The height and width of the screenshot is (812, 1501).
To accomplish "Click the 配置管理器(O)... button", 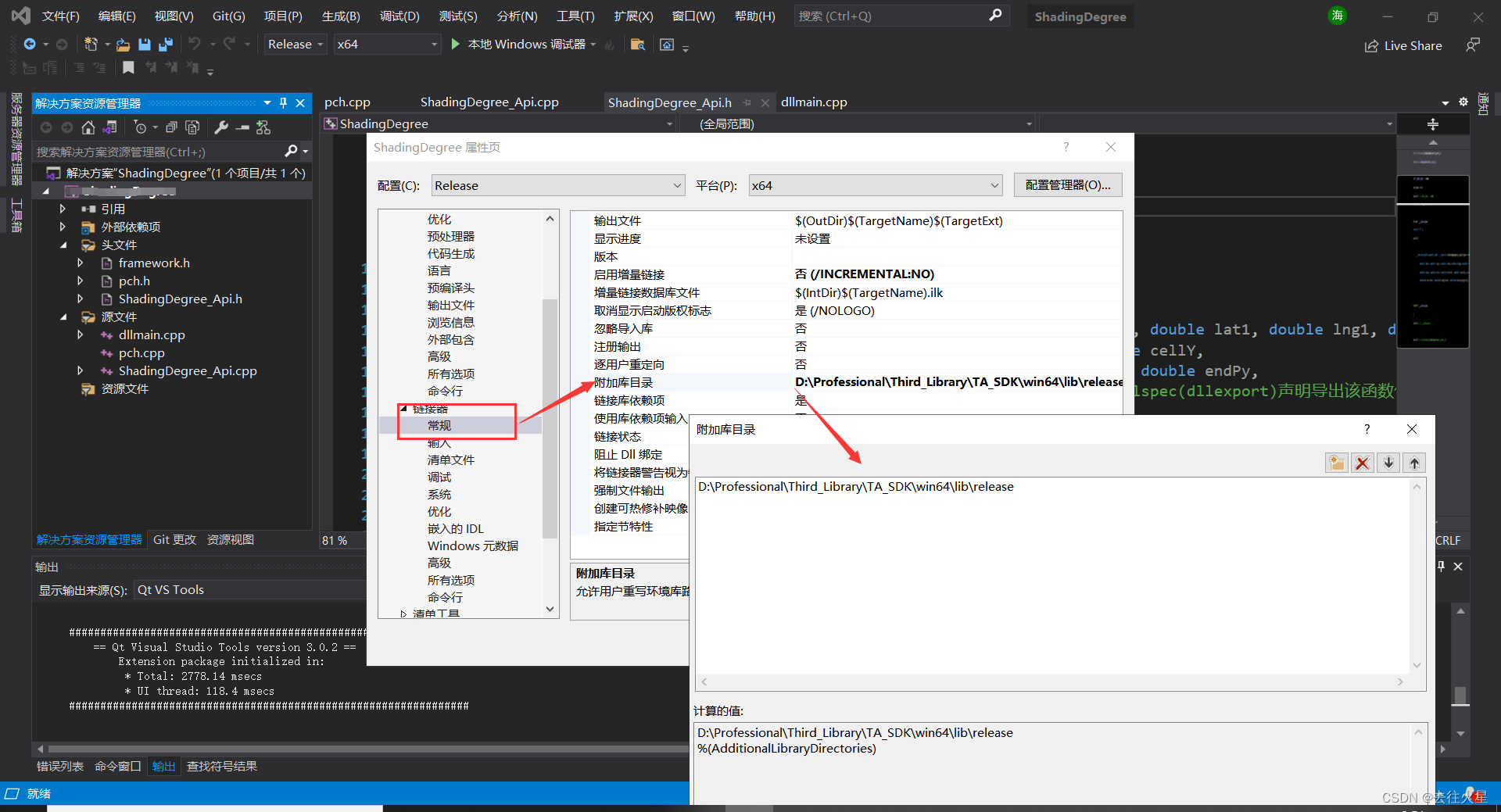I will [1068, 185].
